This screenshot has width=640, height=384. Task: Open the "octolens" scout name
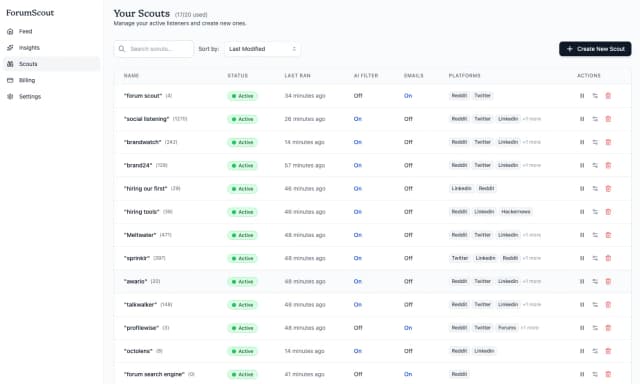[138, 351]
